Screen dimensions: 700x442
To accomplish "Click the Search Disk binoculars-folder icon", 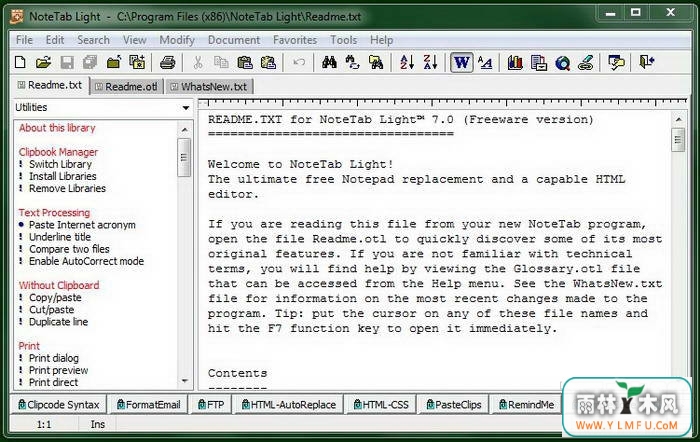I will [x=376, y=62].
